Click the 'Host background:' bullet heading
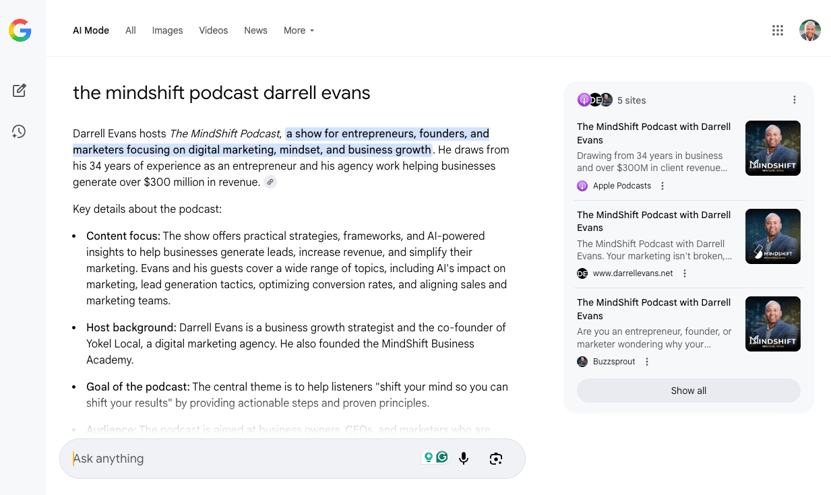 point(131,328)
